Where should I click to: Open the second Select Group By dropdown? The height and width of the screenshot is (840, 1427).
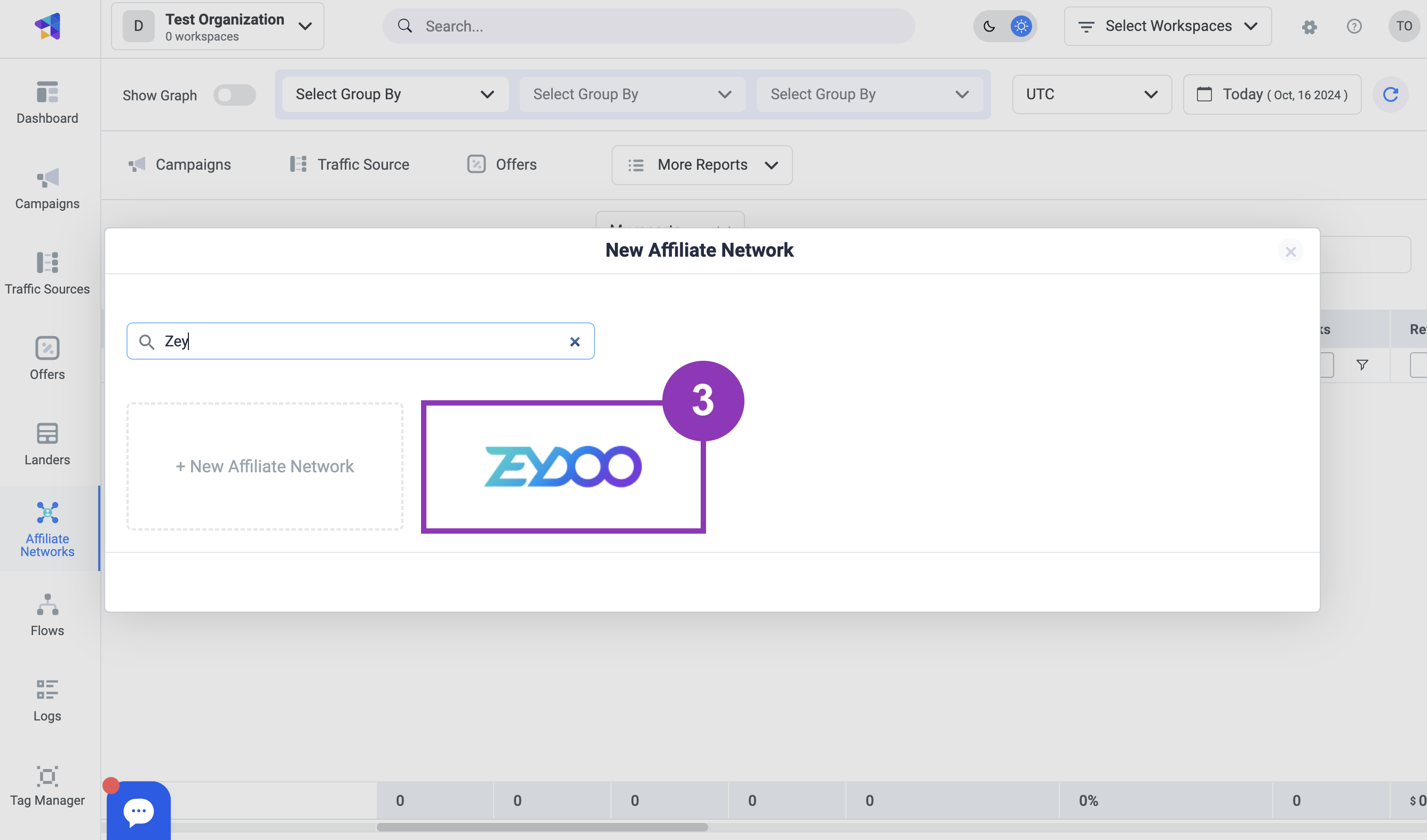632,94
